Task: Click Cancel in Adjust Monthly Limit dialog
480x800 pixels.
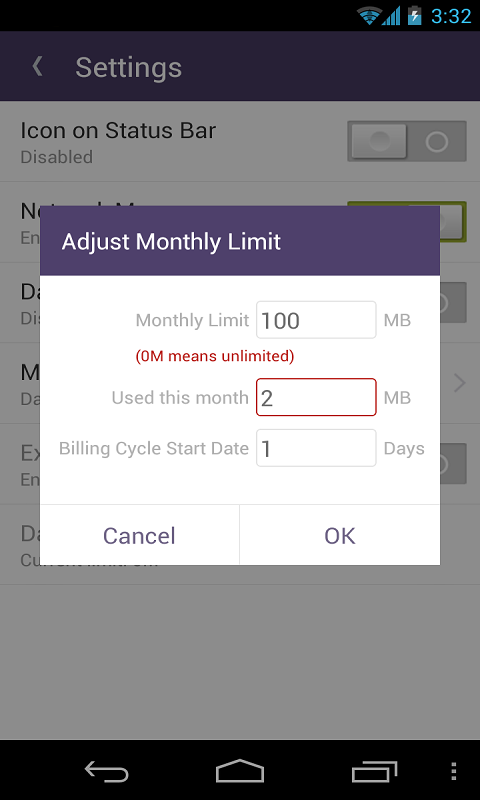Action: click(x=139, y=535)
